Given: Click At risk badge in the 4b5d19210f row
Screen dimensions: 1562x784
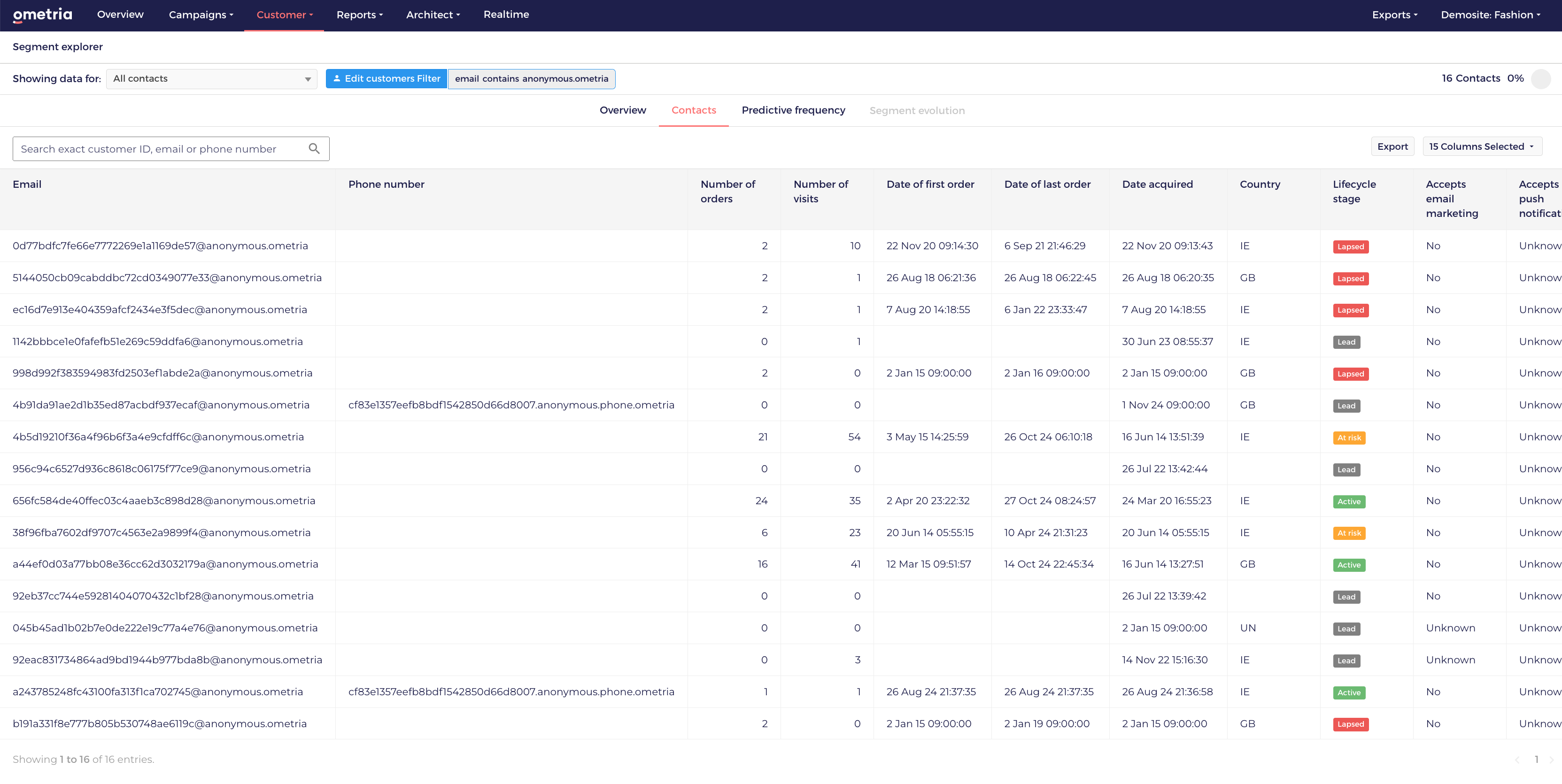Looking at the screenshot, I should 1349,438.
